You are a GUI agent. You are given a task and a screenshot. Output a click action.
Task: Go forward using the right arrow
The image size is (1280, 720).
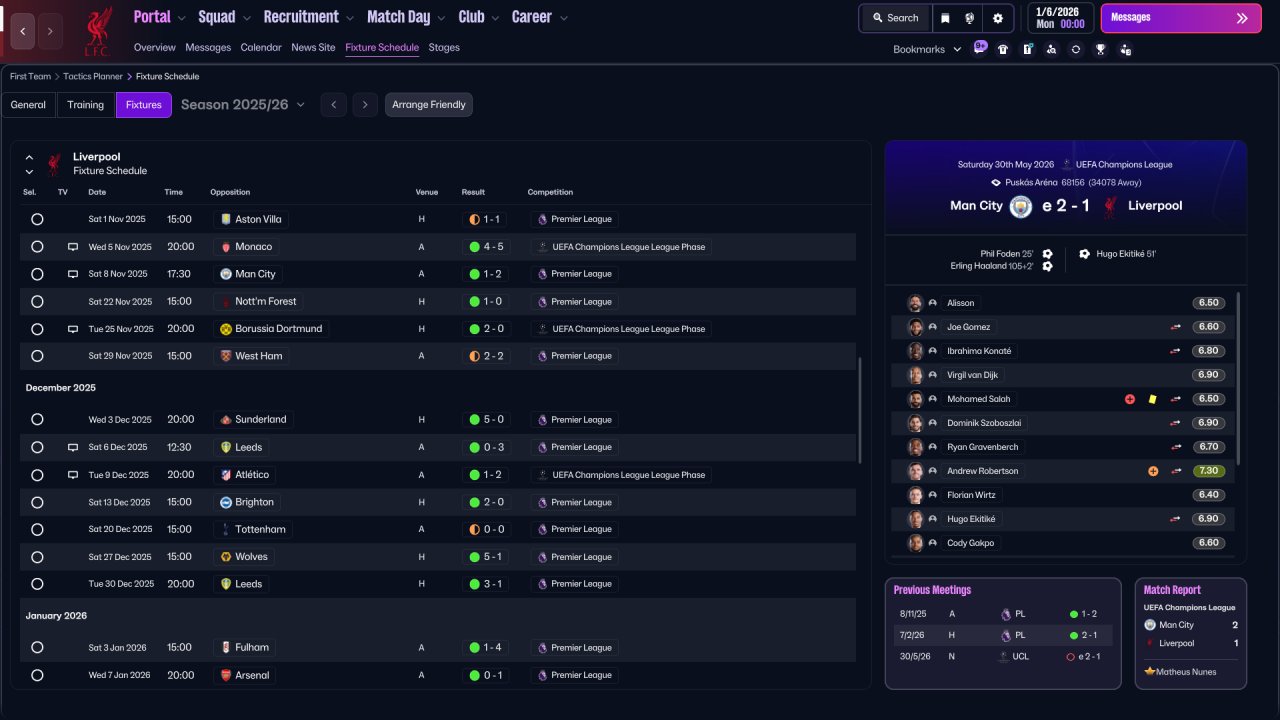coord(50,31)
